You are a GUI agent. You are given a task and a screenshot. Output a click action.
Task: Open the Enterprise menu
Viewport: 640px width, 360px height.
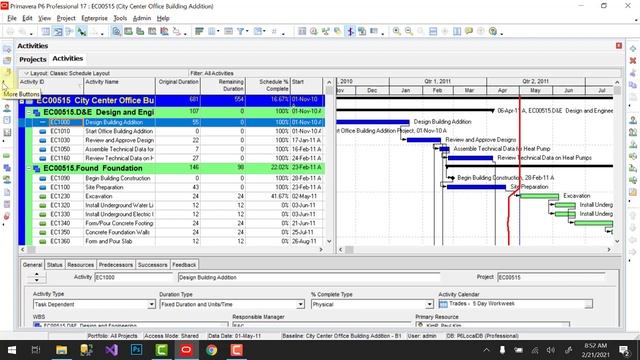[x=94, y=18]
